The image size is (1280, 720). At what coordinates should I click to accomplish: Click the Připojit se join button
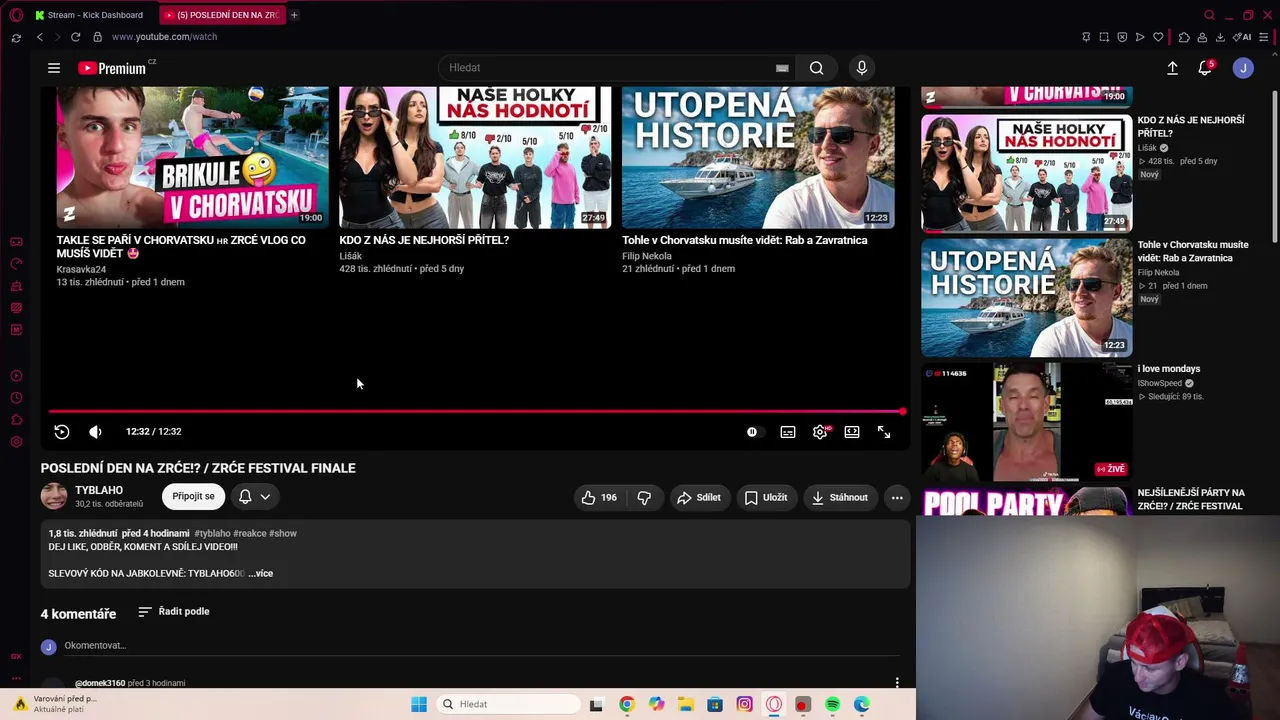pyautogui.click(x=193, y=496)
